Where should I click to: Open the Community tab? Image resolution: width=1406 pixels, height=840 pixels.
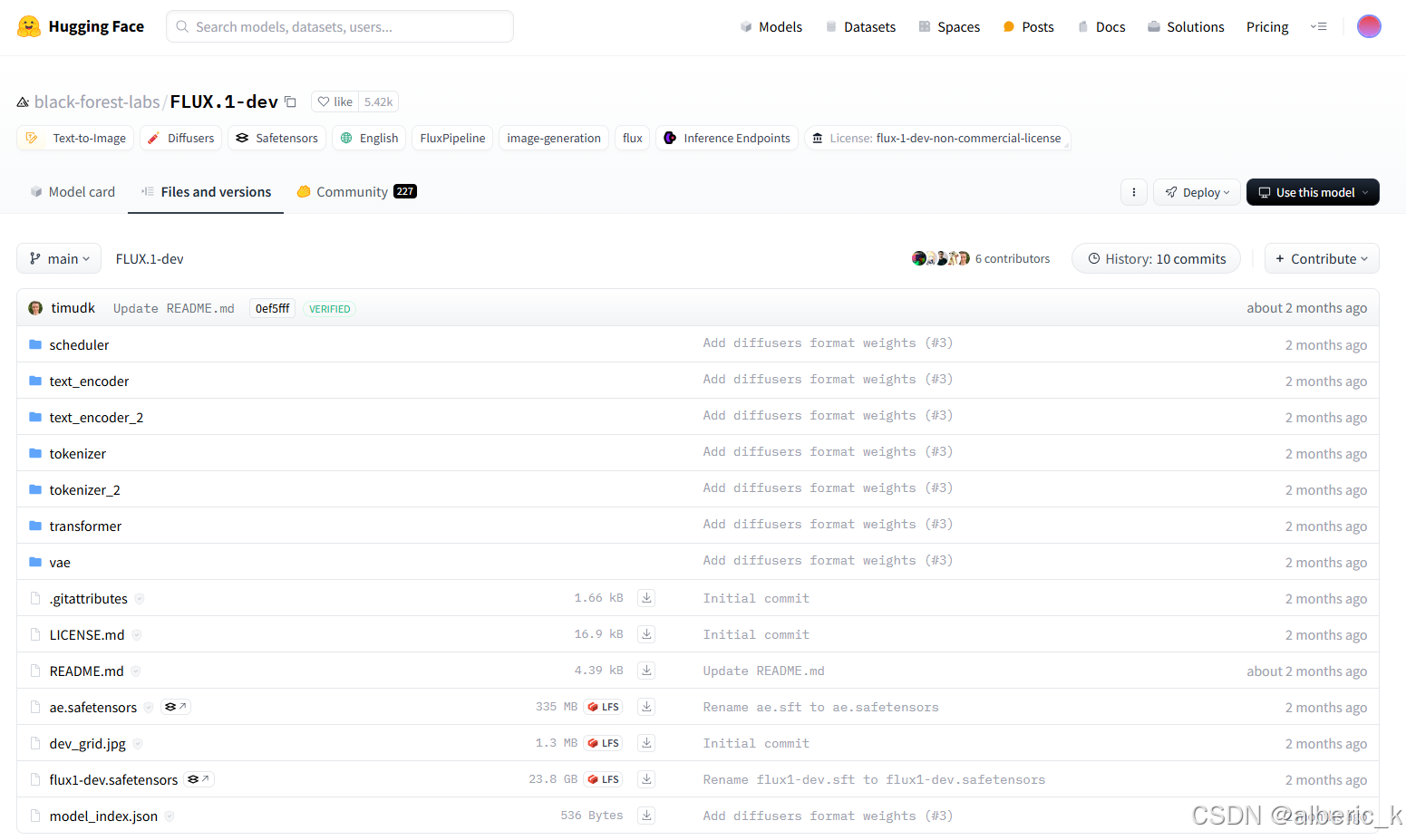pos(356,192)
